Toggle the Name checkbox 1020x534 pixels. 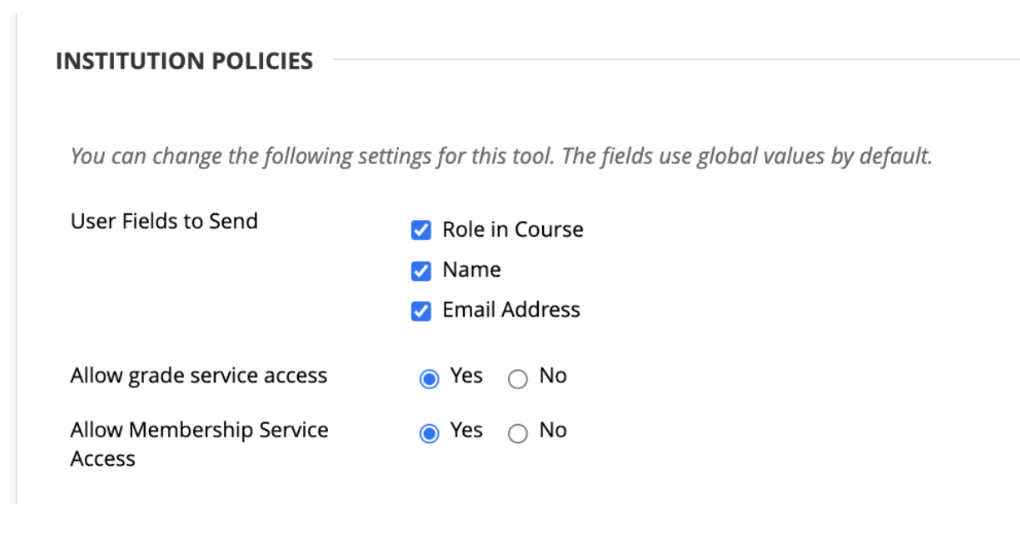(x=421, y=271)
